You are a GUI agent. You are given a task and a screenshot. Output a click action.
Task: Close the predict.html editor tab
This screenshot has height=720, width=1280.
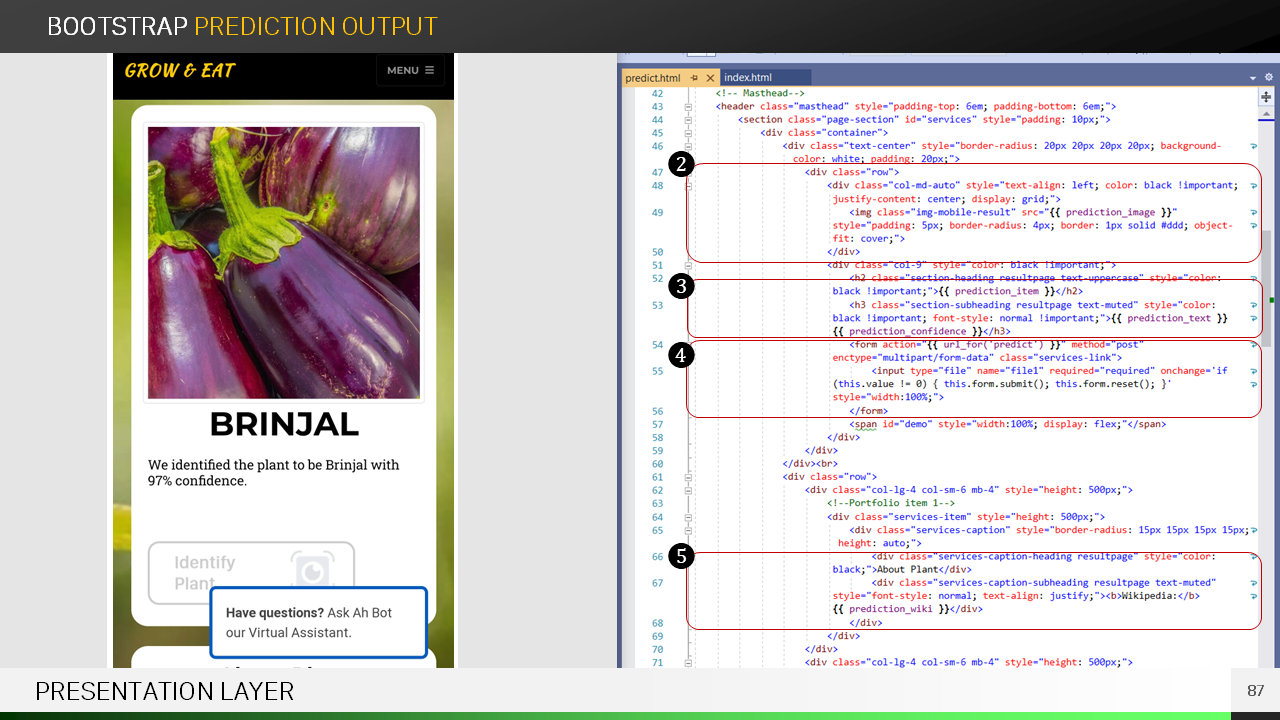pyautogui.click(x=710, y=78)
